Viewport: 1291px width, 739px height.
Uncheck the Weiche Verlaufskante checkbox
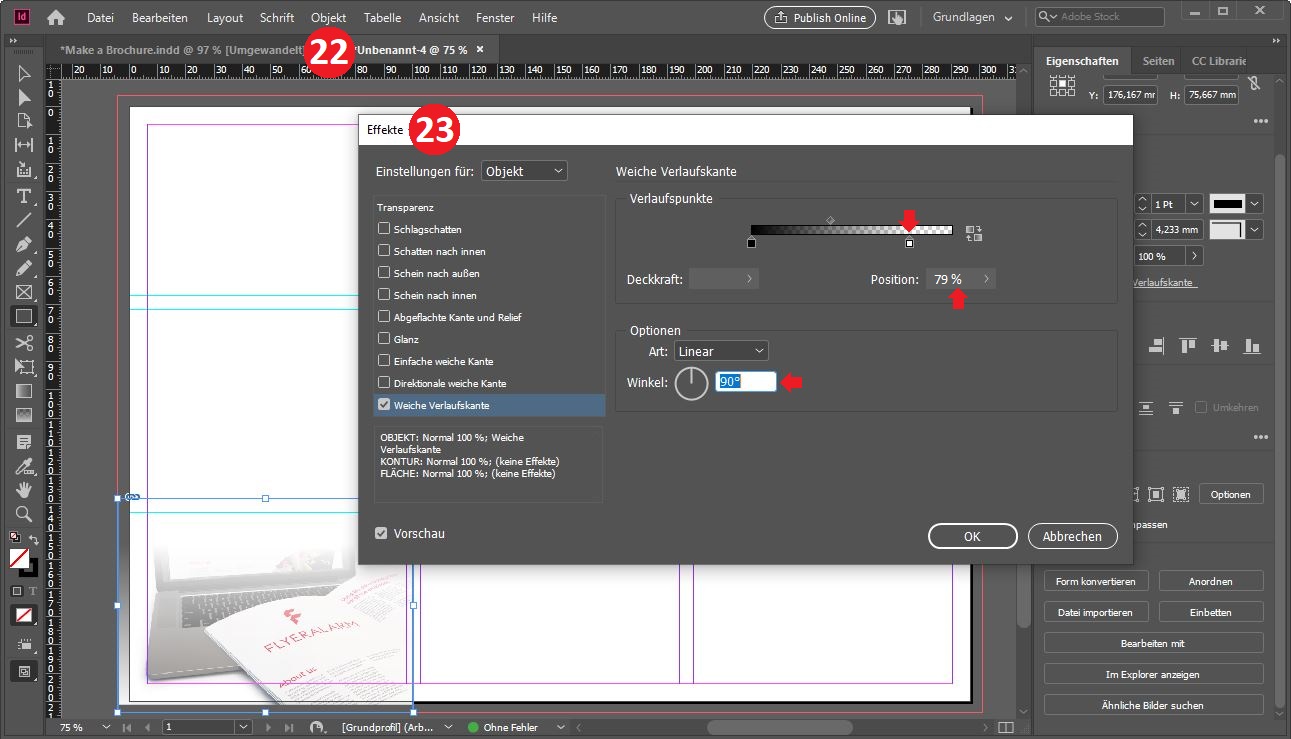click(x=384, y=405)
